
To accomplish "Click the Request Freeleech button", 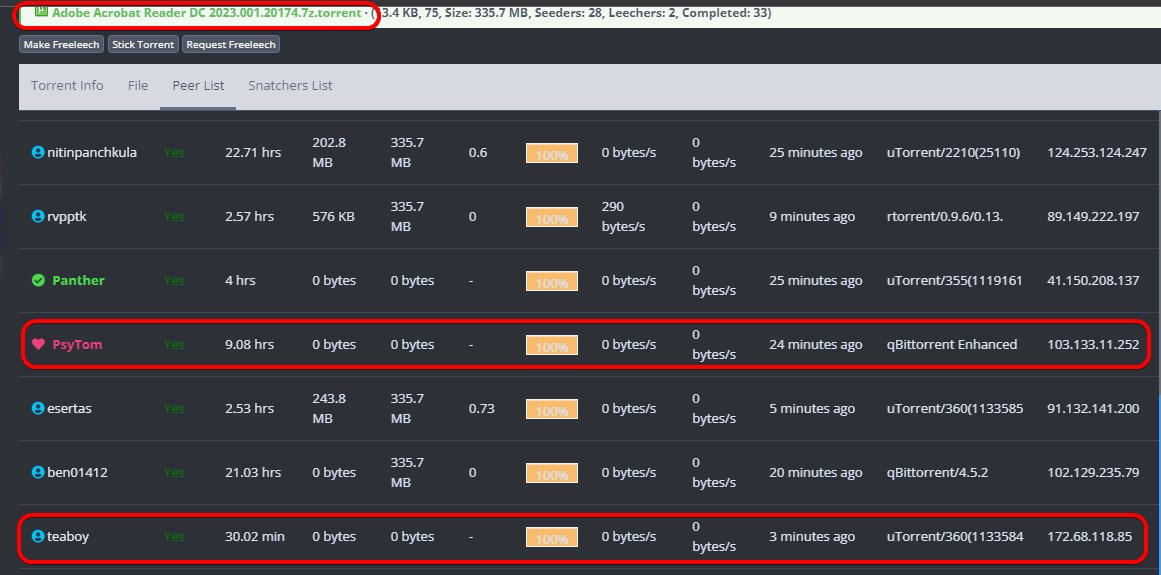I will click(x=231, y=44).
